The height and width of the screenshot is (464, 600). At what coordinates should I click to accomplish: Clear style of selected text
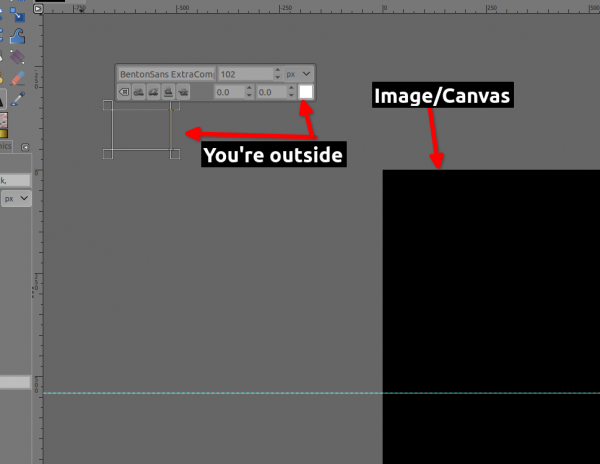click(124, 92)
